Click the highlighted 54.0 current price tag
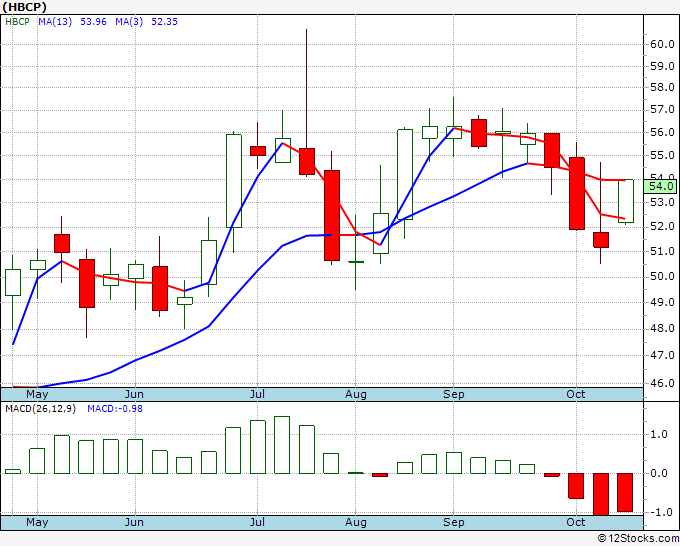The height and width of the screenshot is (546, 680). (x=660, y=186)
